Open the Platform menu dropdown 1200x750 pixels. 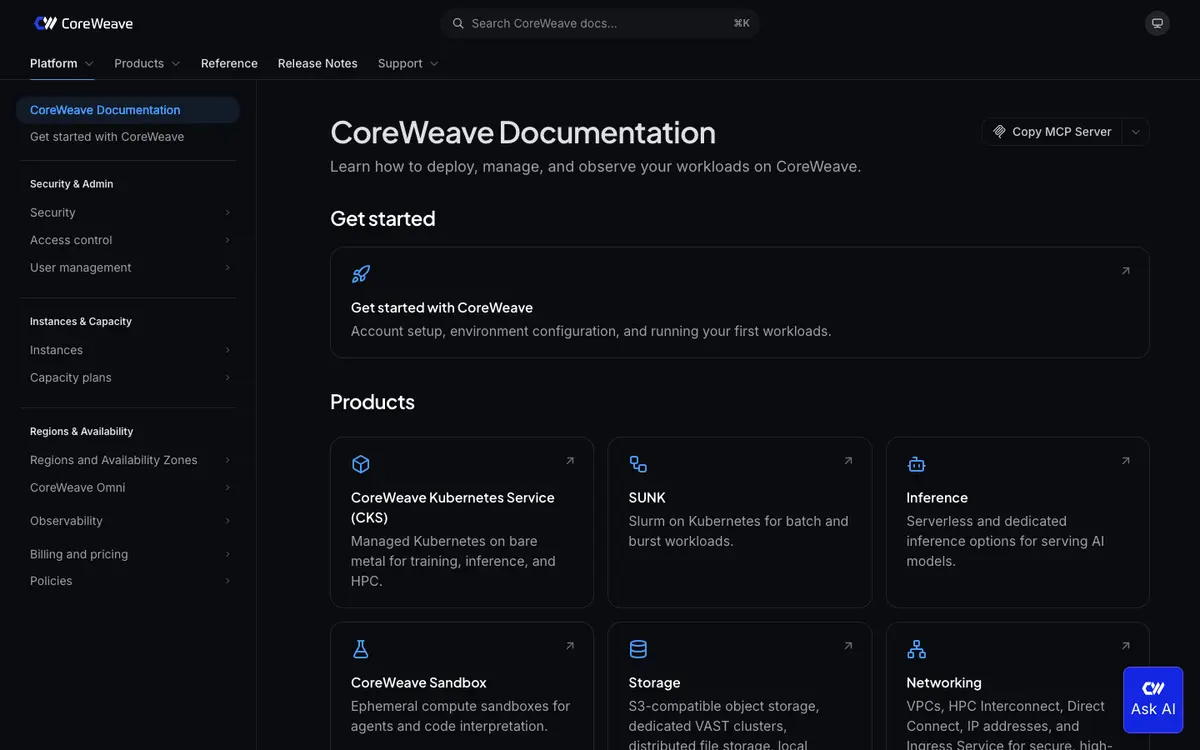(62, 63)
